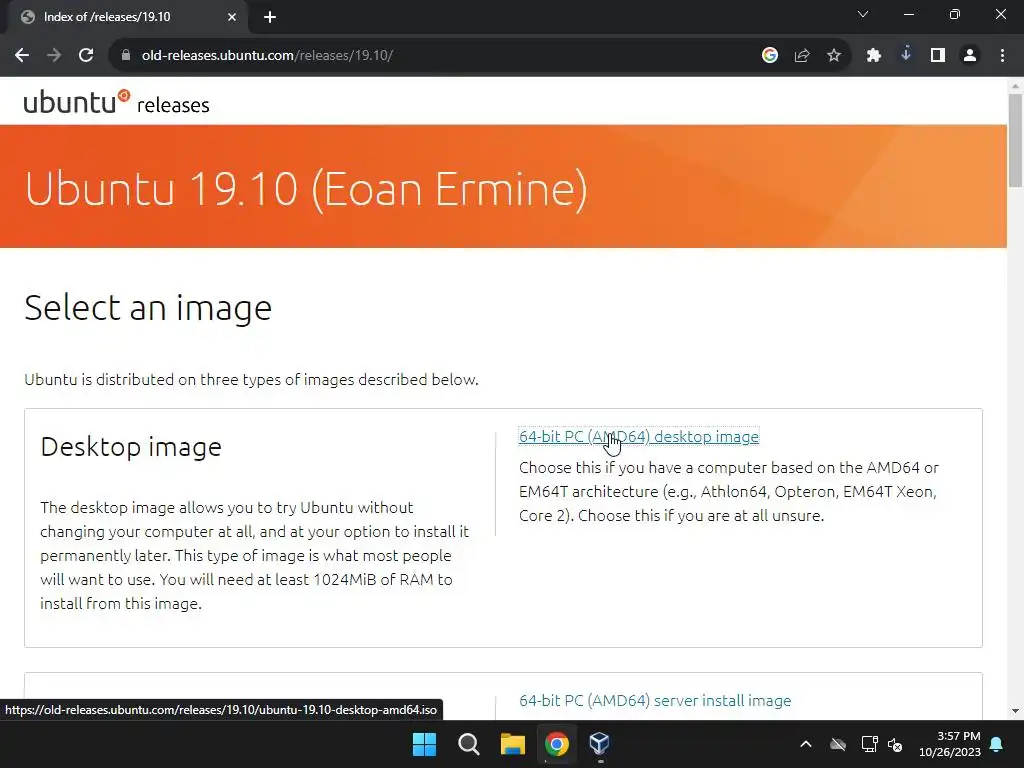Click the page vertical scrollbar thumb
1024x768 pixels.
1015,140
